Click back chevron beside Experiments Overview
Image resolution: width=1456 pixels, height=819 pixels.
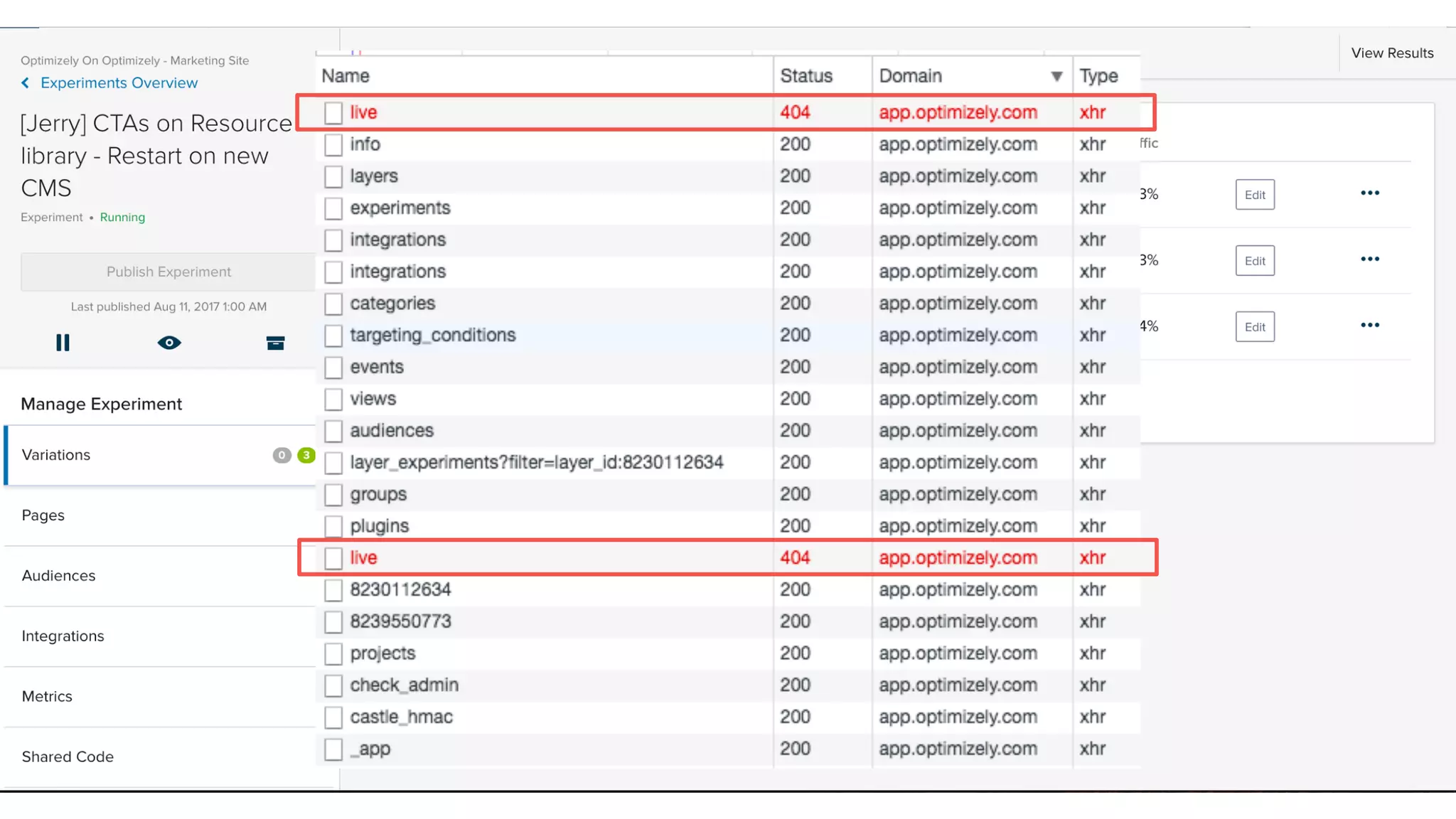[26, 83]
